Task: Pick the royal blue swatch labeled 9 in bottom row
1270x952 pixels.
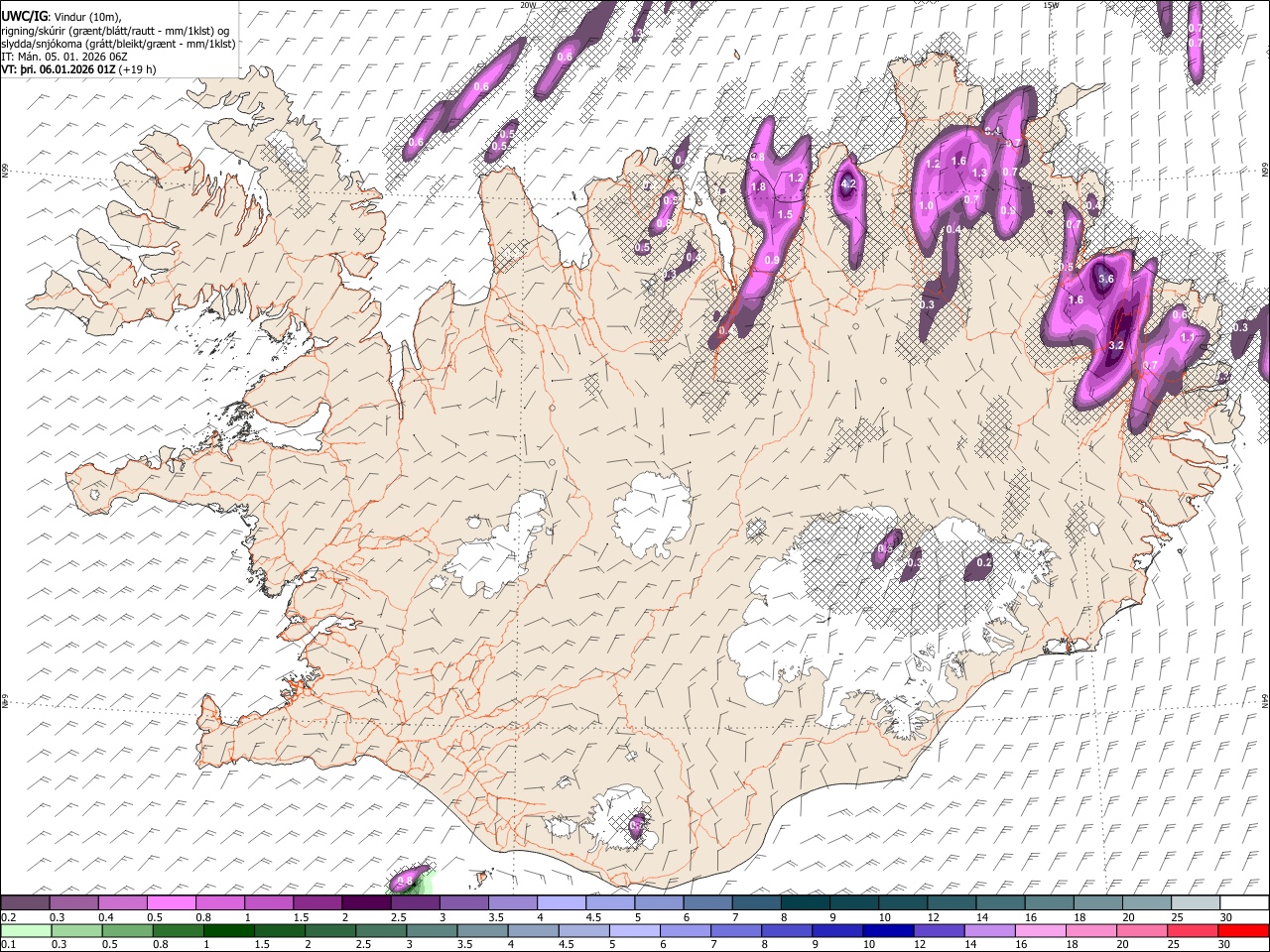Action: (837, 930)
